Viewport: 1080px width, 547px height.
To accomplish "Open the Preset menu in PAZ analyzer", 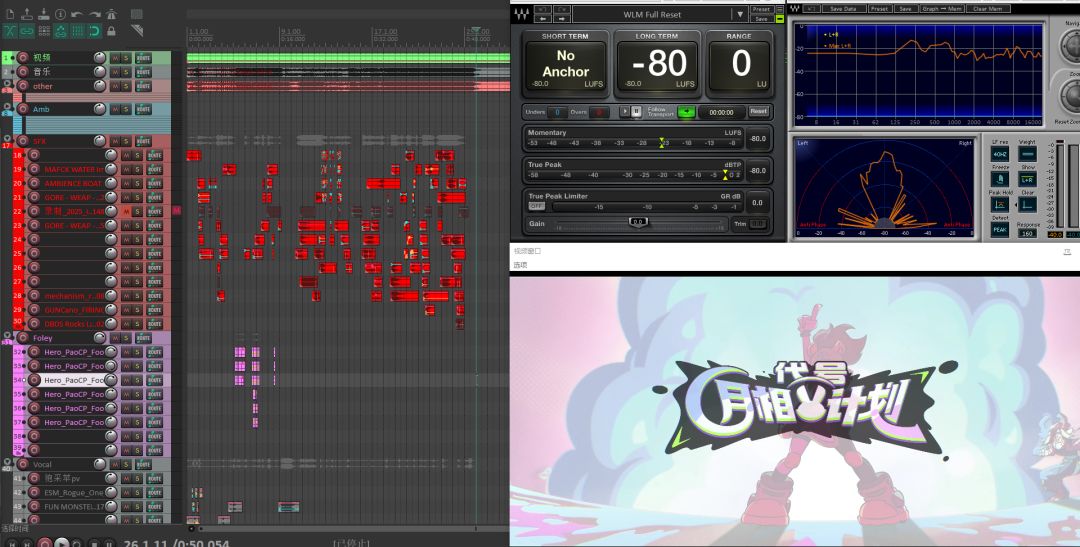I will click(x=879, y=9).
